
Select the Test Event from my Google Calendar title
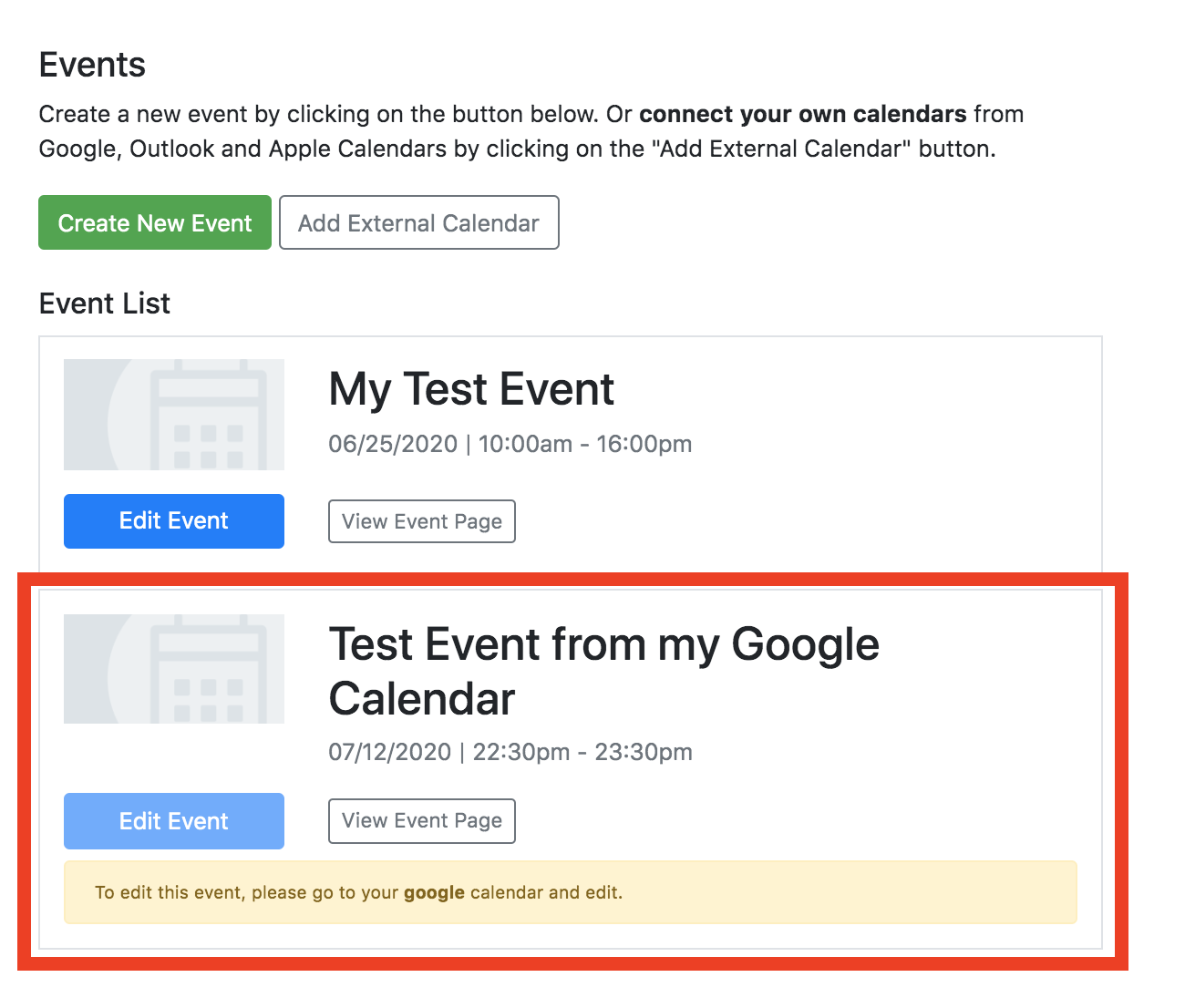pos(603,671)
